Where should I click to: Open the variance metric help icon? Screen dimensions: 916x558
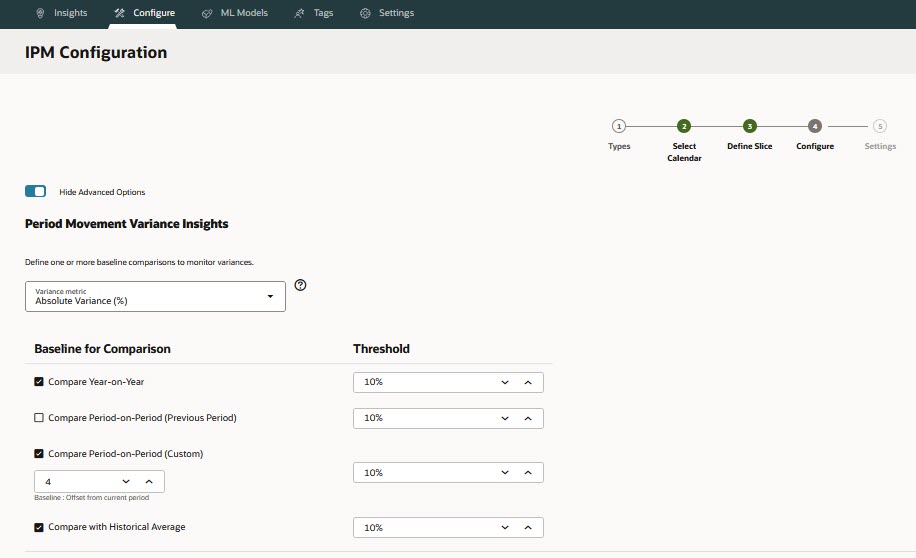[300, 285]
